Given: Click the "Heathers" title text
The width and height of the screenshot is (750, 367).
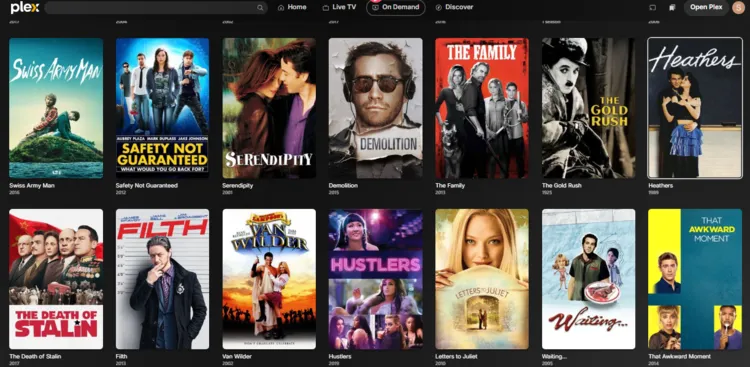Looking at the screenshot, I should pos(660,186).
